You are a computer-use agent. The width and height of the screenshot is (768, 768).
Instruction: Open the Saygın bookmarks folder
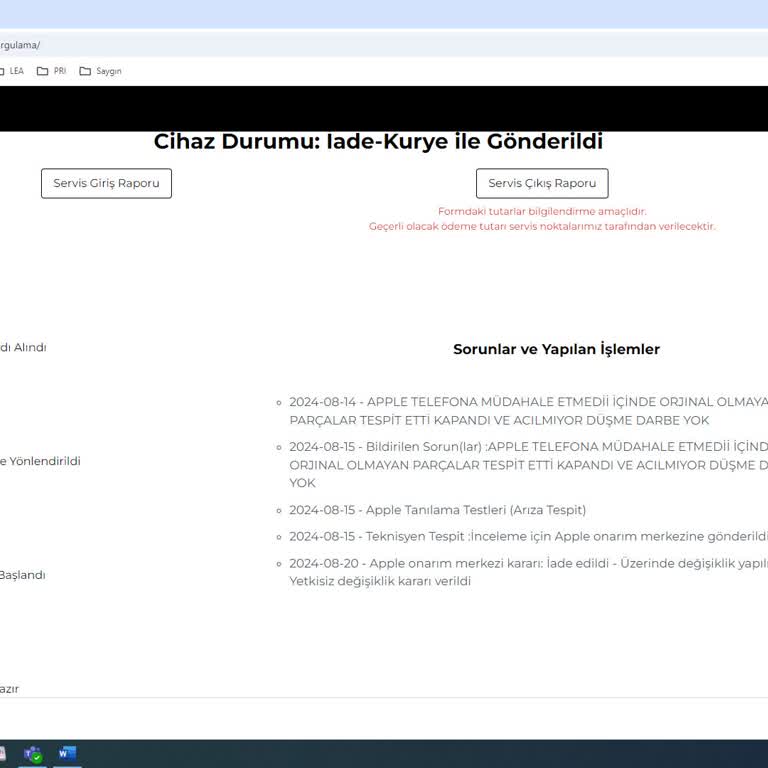point(100,71)
